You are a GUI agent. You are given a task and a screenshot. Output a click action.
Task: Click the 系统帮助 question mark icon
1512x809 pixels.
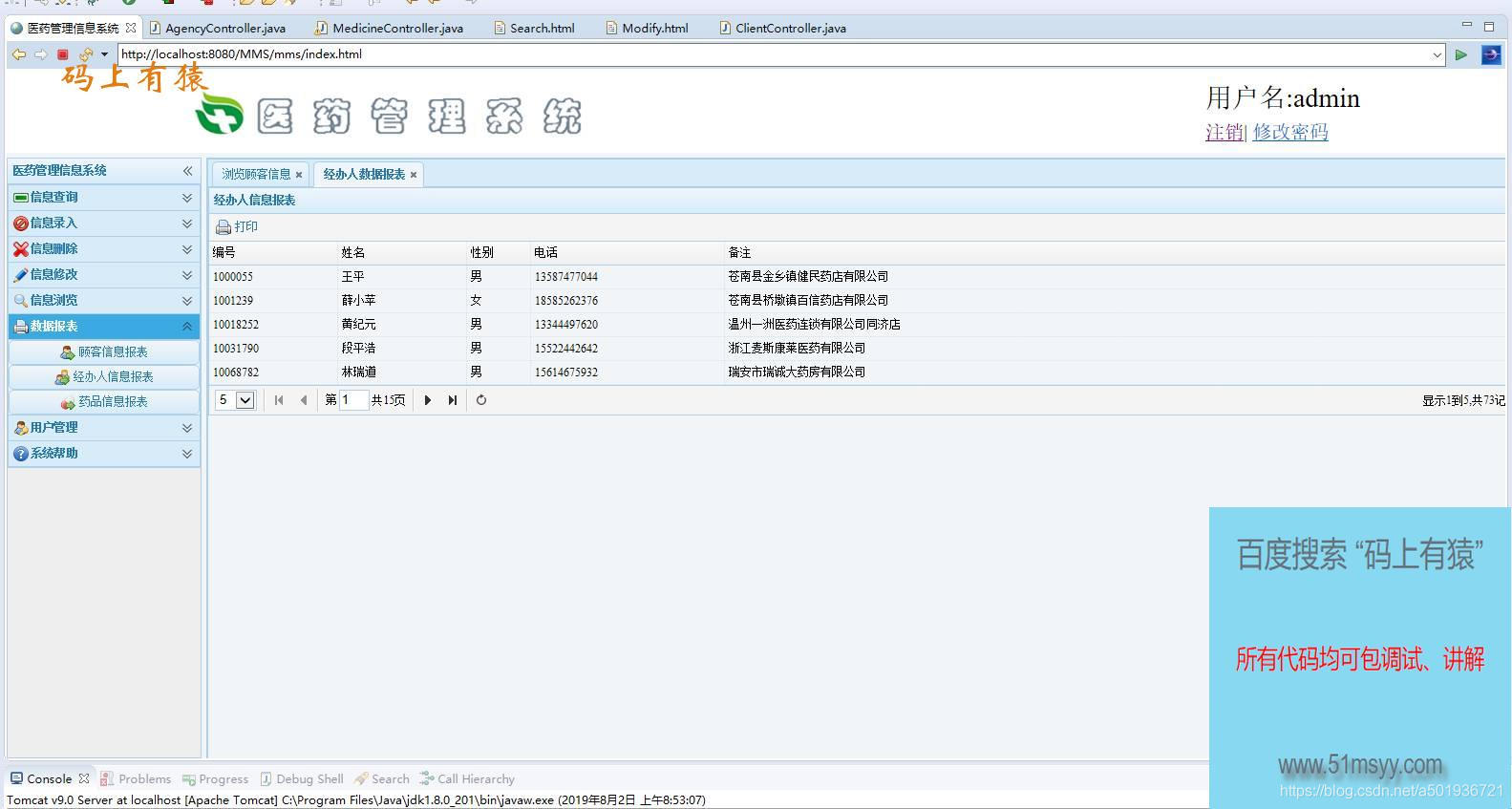point(20,454)
